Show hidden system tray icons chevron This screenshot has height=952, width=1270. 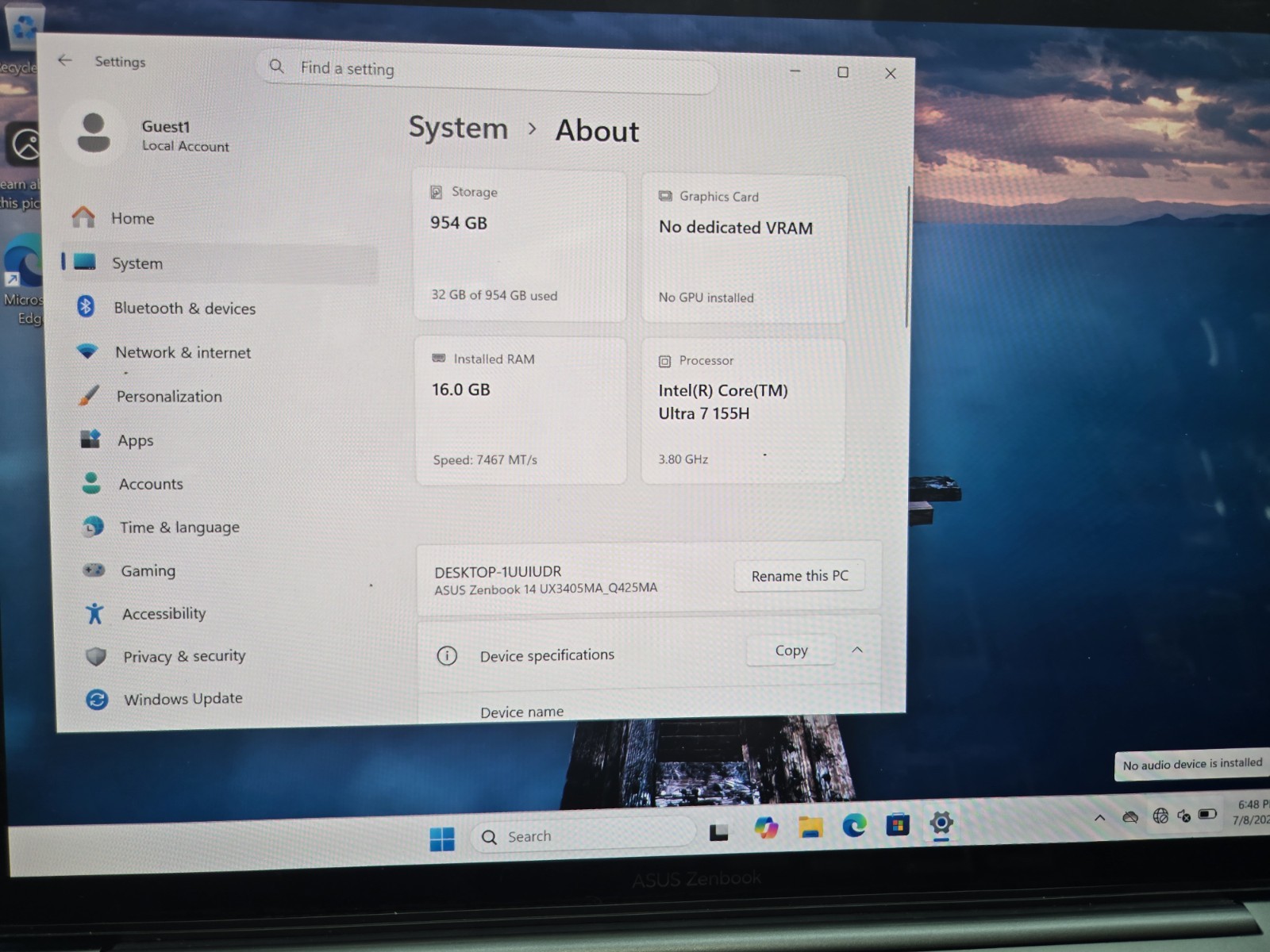pyautogui.click(x=1099, y=817)
